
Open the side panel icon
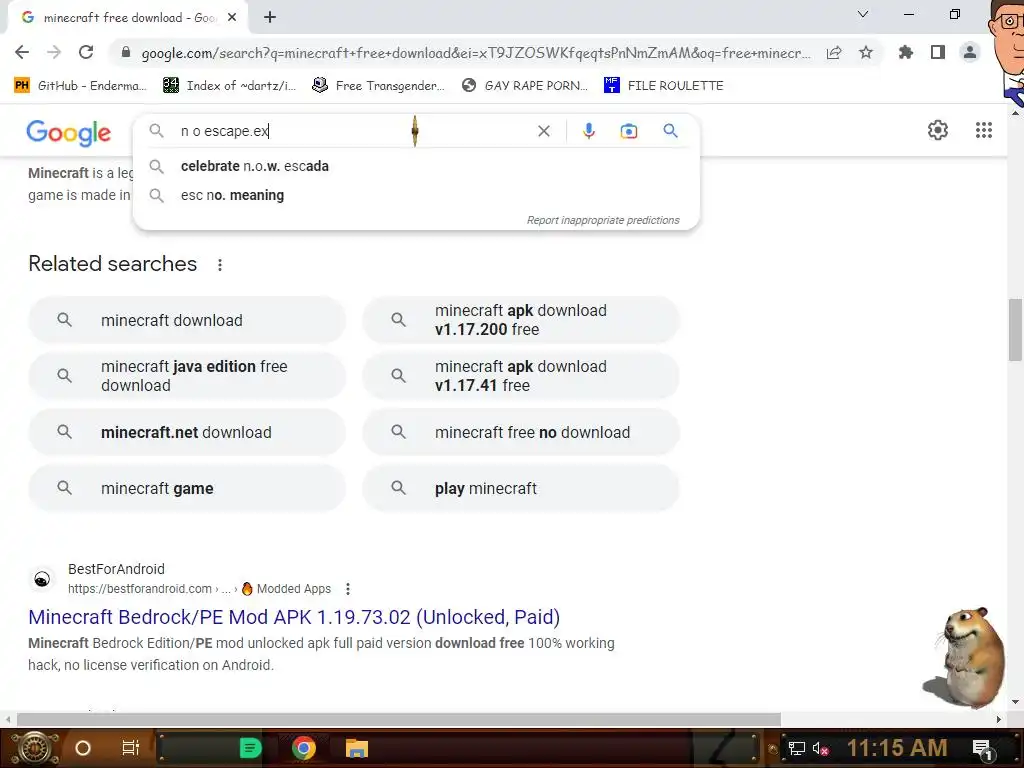(938, 52)
